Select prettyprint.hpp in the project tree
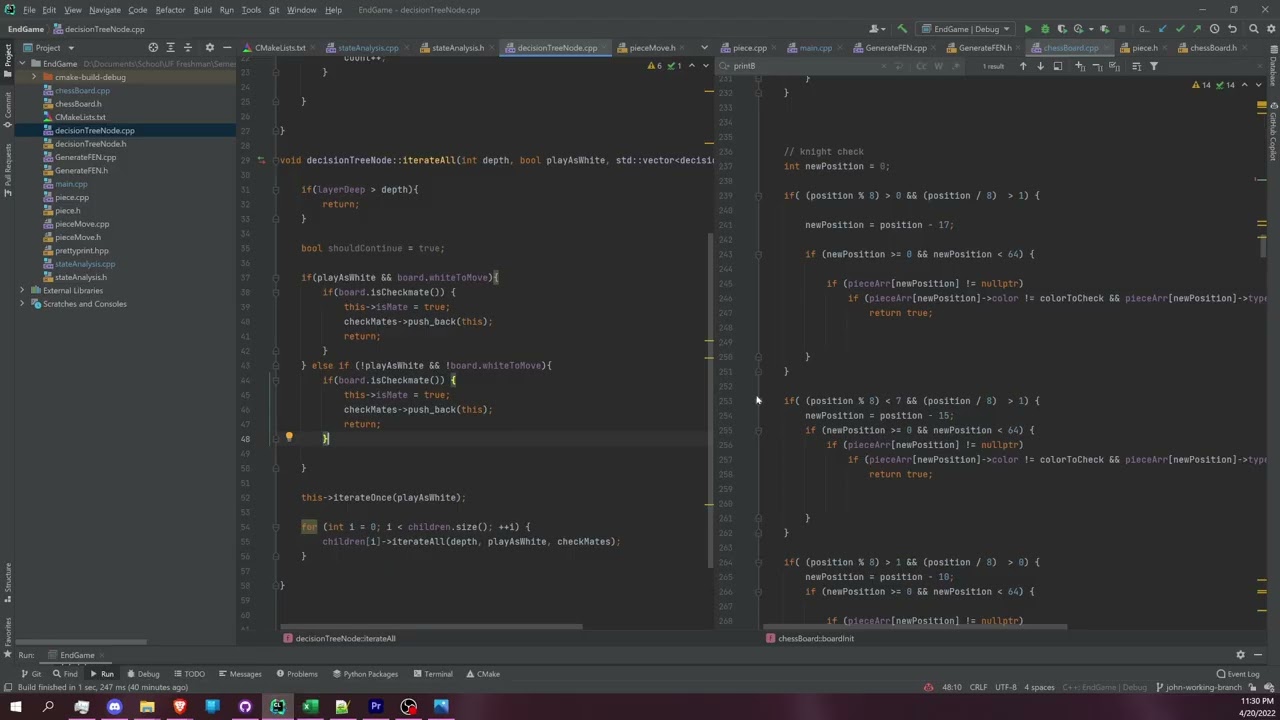 tap(82, 251)
